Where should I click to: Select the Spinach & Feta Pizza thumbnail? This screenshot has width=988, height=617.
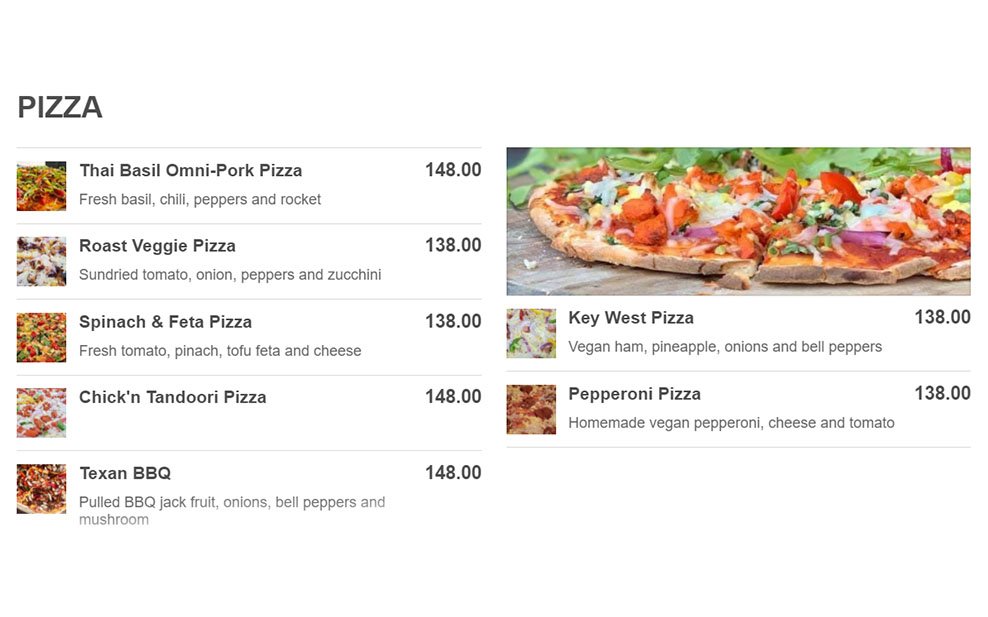(42, 337)
